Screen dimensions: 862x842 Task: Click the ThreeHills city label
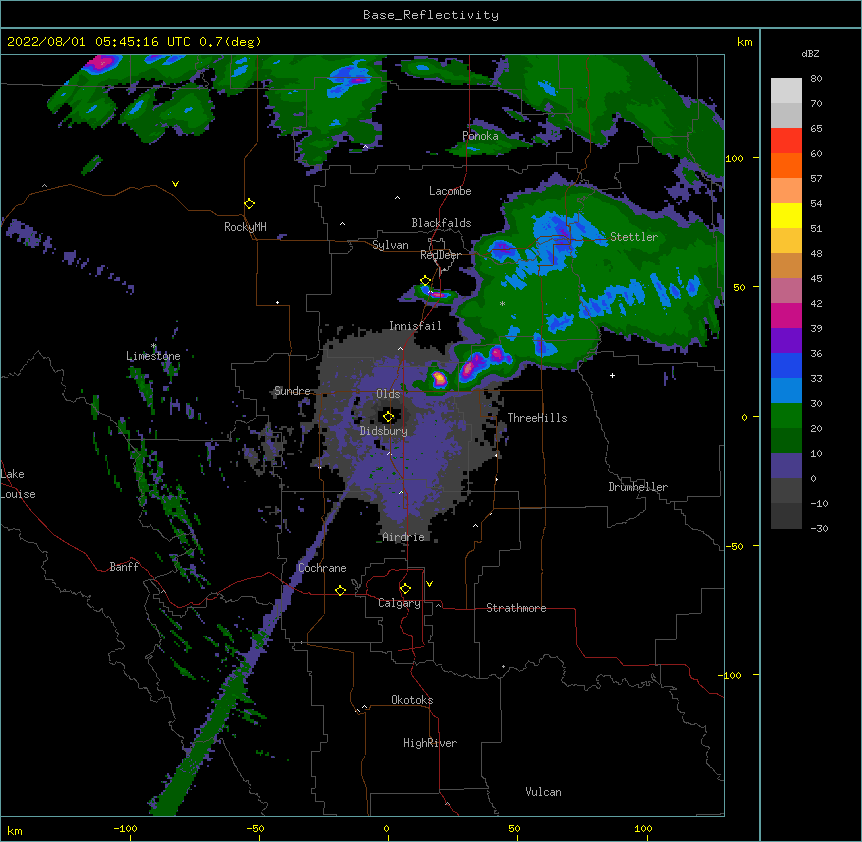tap(537, 418)
